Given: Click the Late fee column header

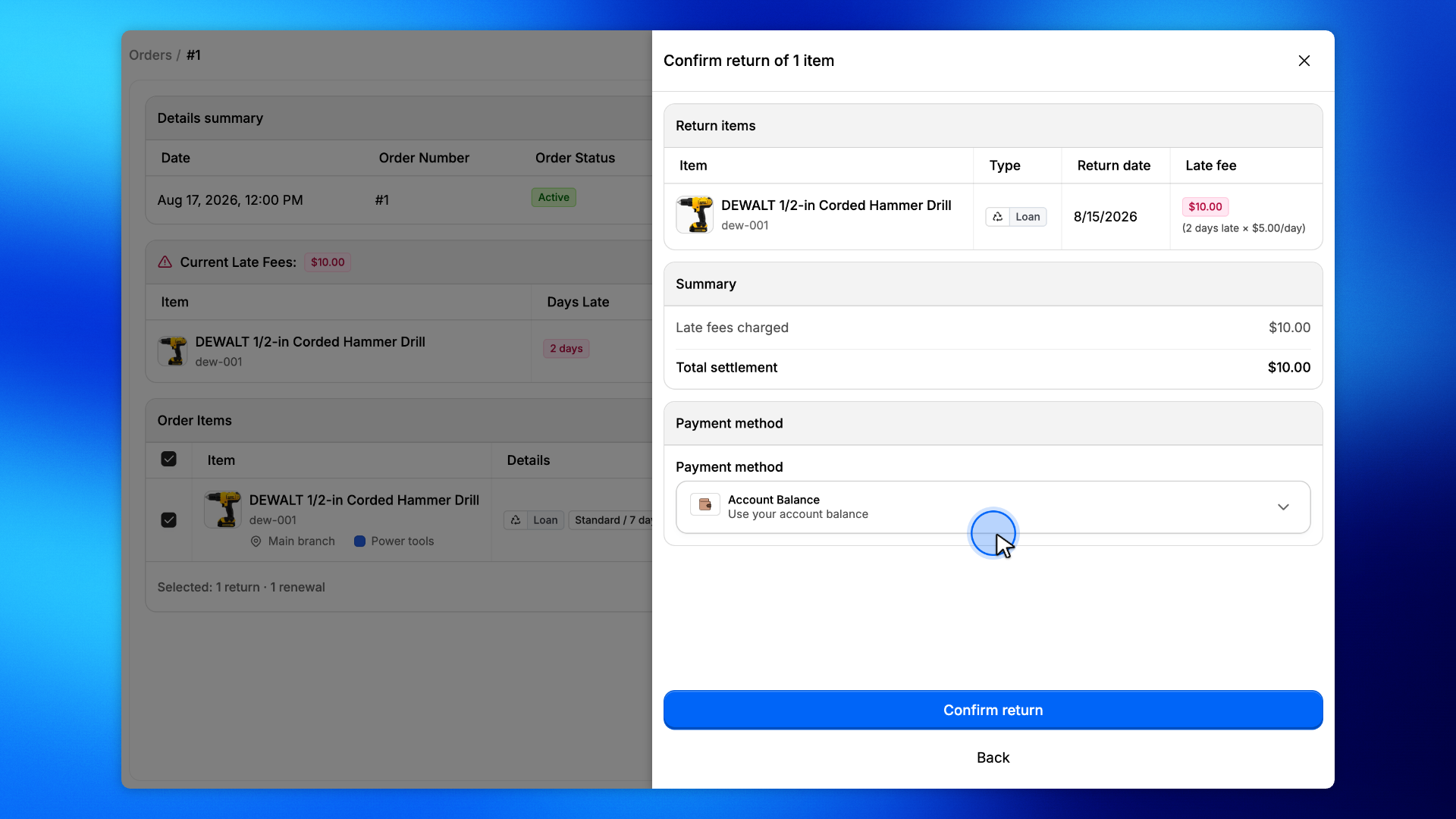Looking at the screenshot, I should [1210, 165].
